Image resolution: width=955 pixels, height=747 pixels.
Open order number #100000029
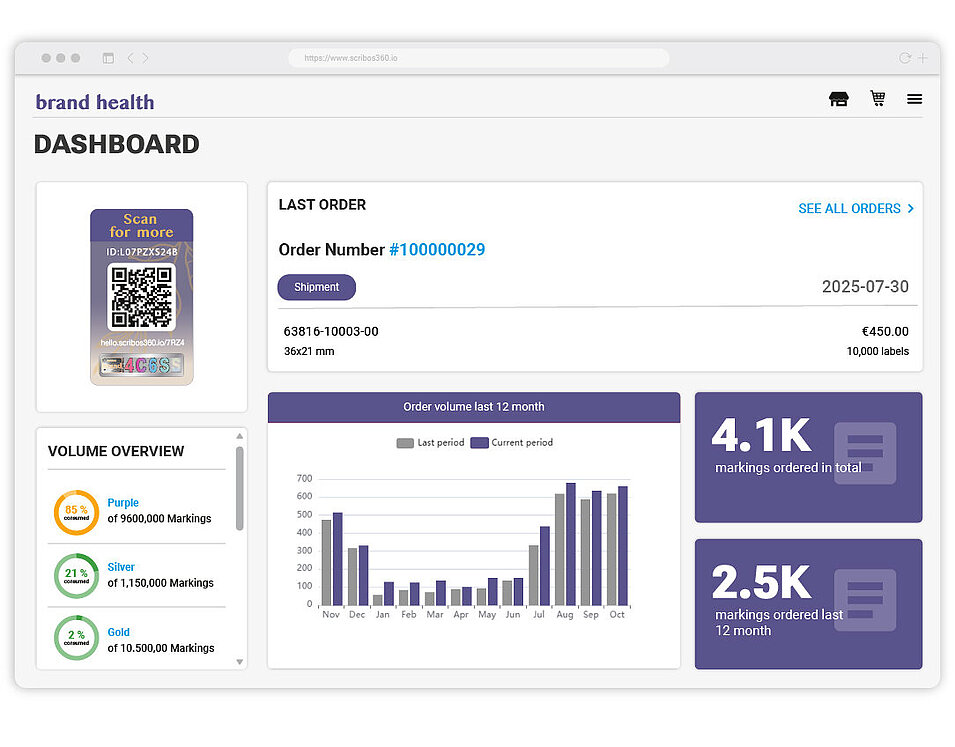[436, 250]
